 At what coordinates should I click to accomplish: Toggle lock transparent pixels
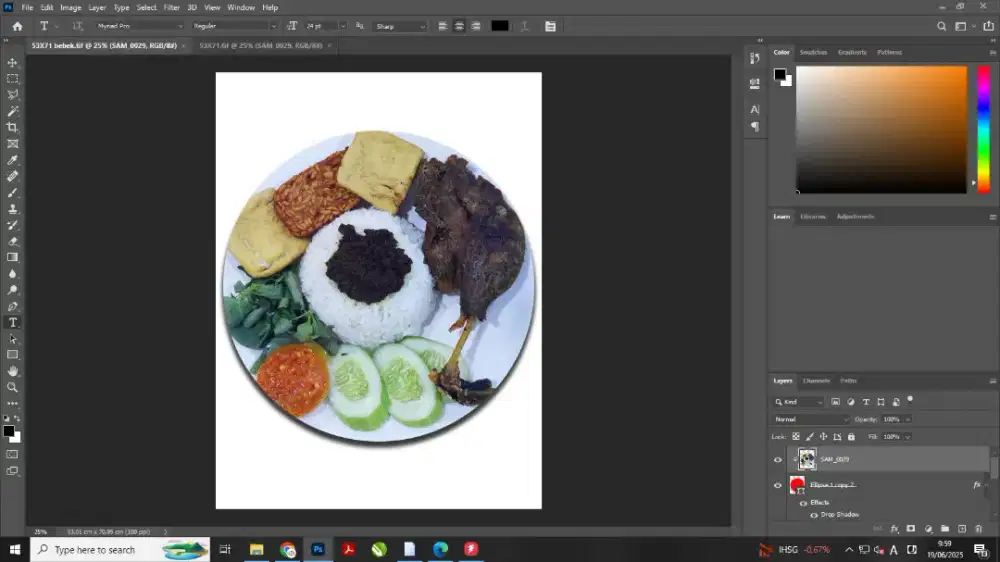[x=796, y=437]
